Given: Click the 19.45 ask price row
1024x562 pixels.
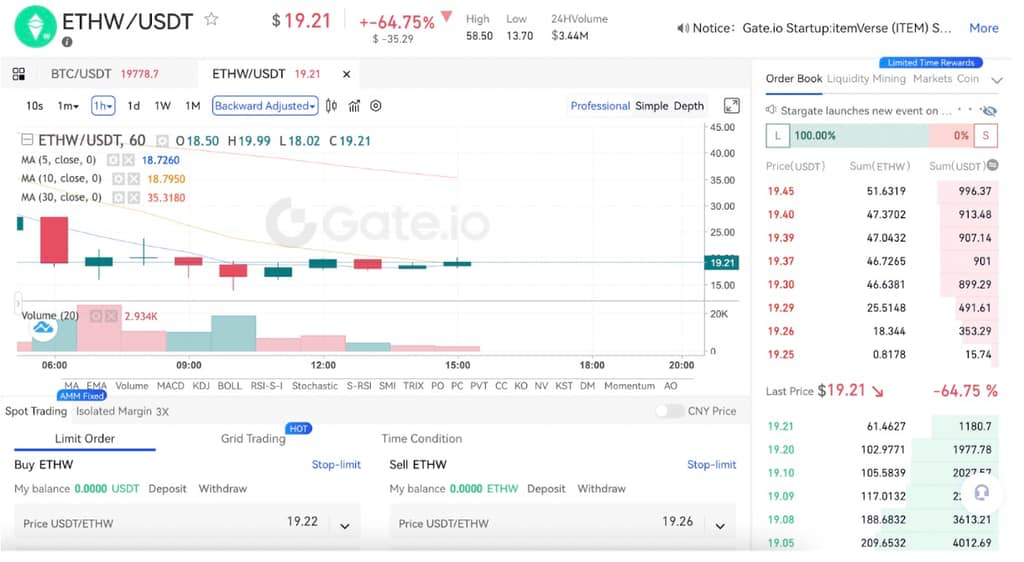Looking at the screenshot, I should click(882, 191).
